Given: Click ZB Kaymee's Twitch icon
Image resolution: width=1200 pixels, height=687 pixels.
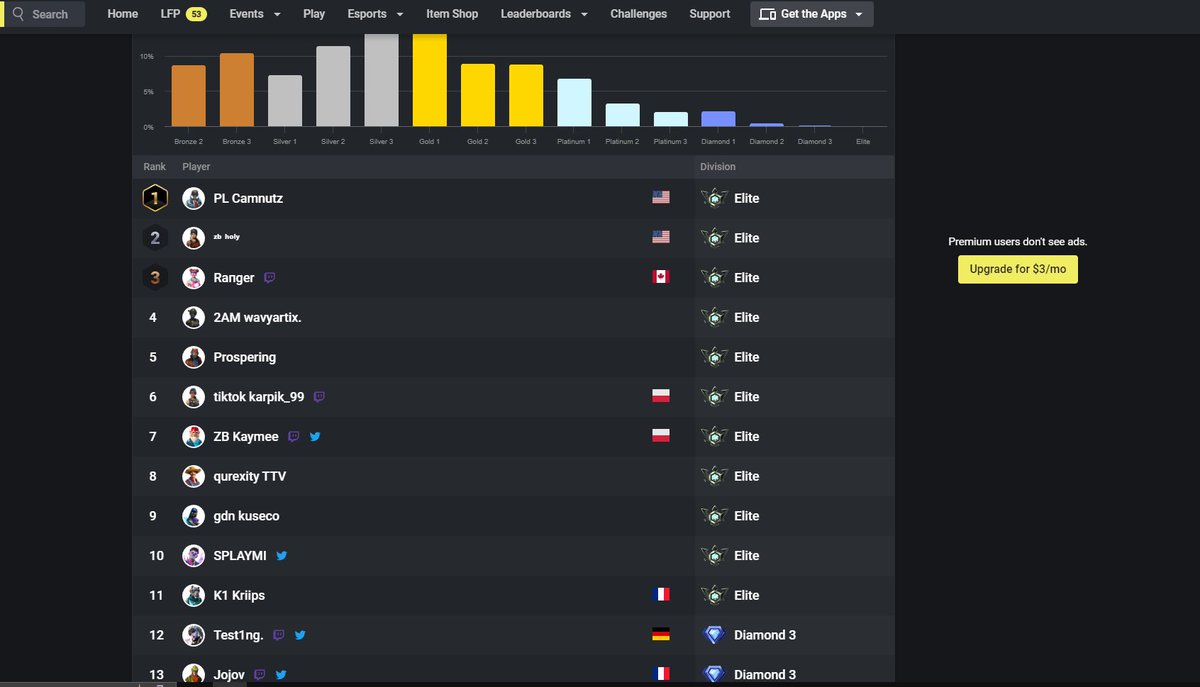Looking at the screenshot, I should [294, 437].
